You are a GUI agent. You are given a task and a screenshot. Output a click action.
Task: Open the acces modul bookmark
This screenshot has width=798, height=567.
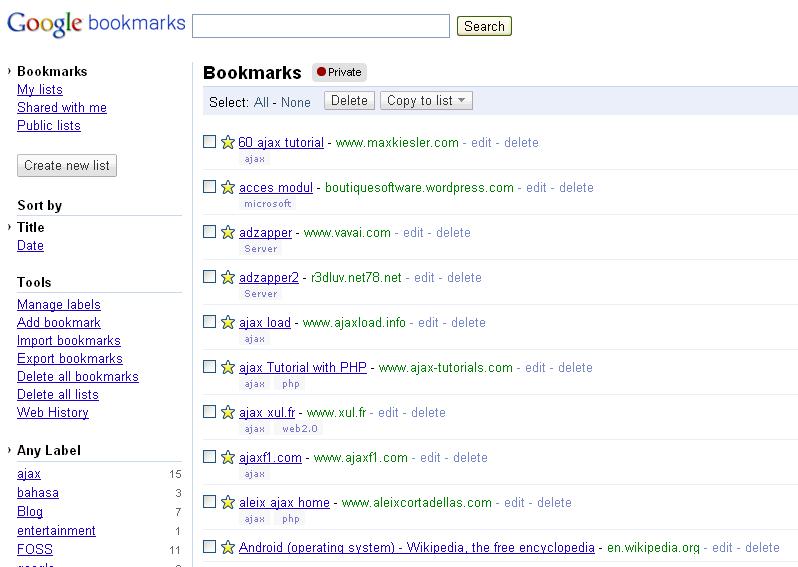point(276,187)
